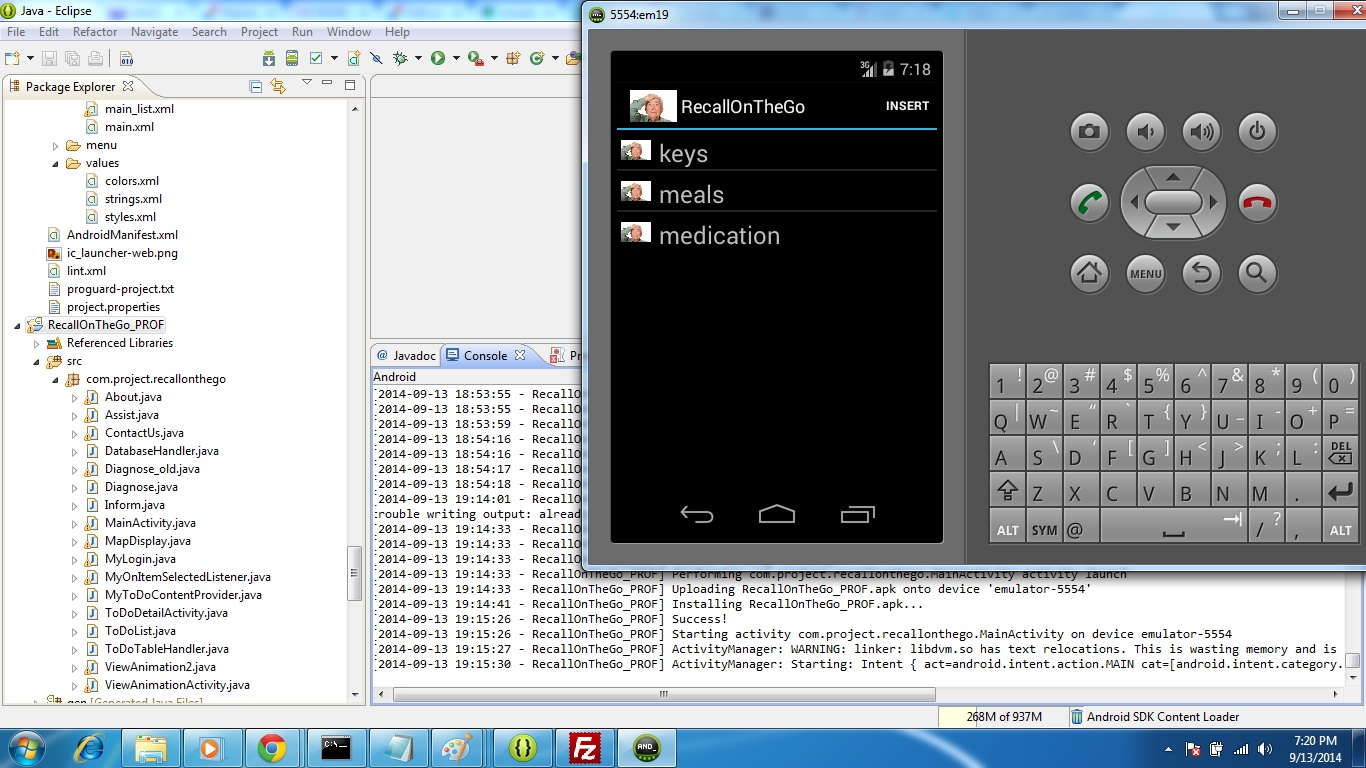Screen dimensions: 1366x768
Task: Select AndroidManifest.xml in tree
Action: click(x=122, y=235)
